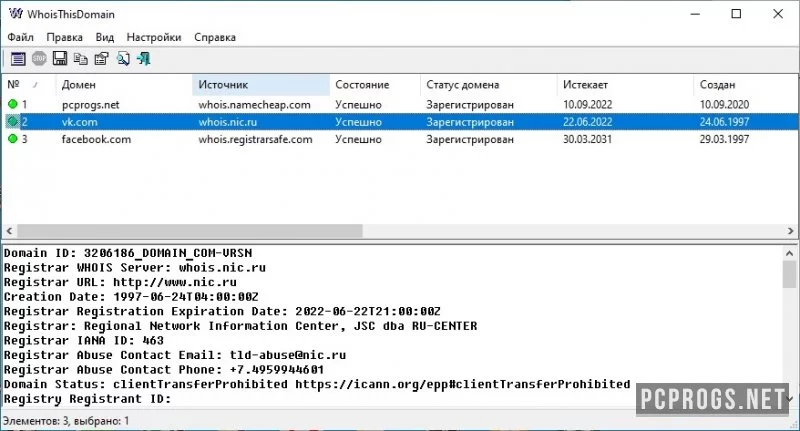Viewport: 800px width, 431px height.
Task: Click horizontal scrollbar right arrow
Action: pos(791,231)
